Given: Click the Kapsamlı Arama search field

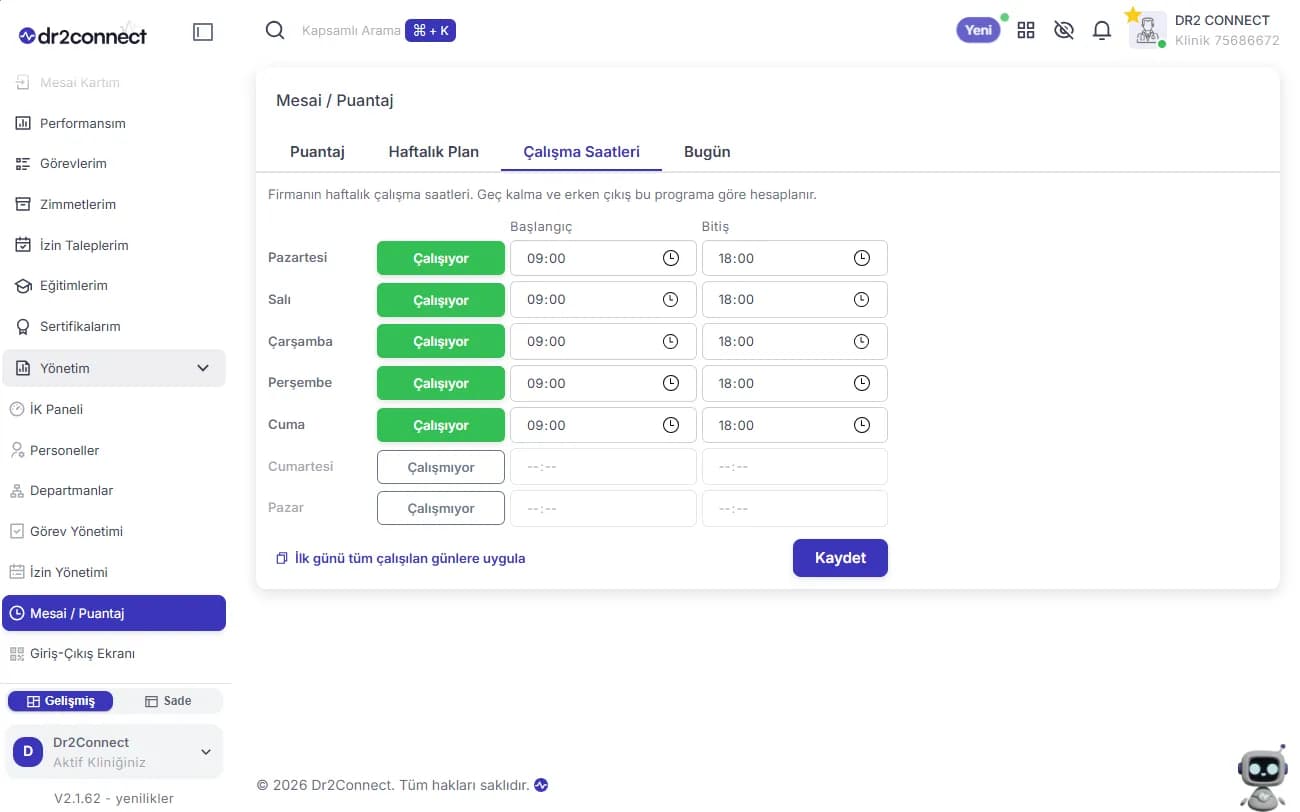Looking at the screenshot, I should (350, 31).
